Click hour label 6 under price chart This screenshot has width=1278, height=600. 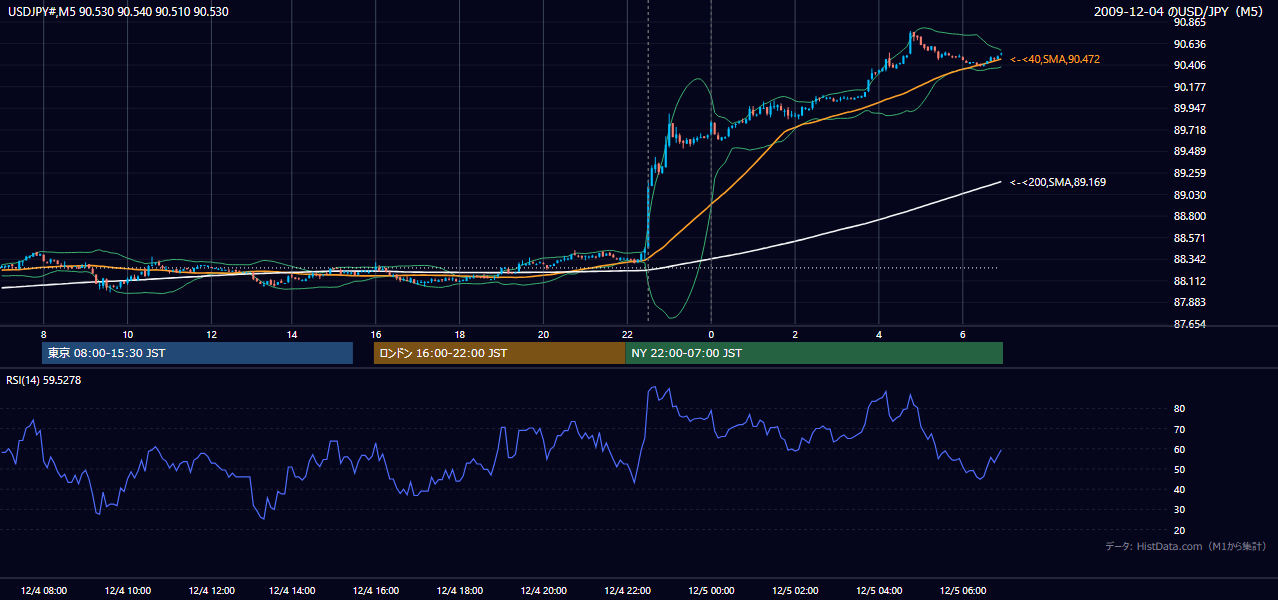tap(962, 334)
